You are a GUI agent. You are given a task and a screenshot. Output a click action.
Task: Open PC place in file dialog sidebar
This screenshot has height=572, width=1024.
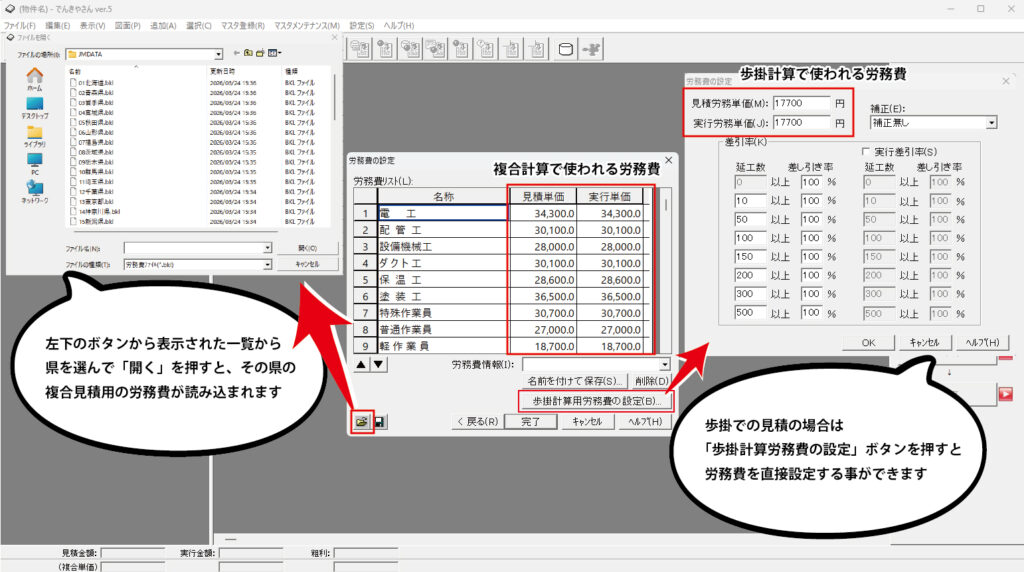coord(35,164)
